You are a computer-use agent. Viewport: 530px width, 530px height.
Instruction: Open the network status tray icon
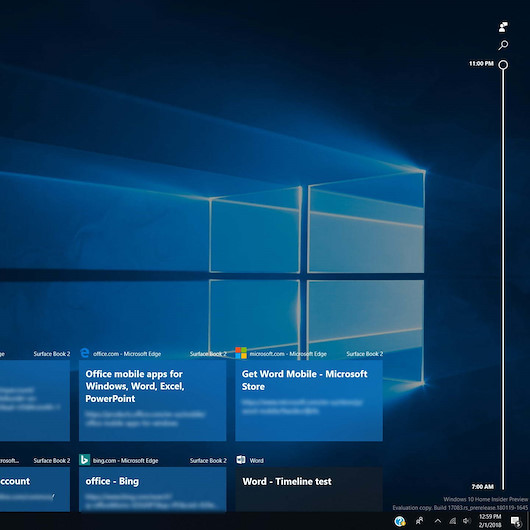pyautogui.click(x=452, y=521)
